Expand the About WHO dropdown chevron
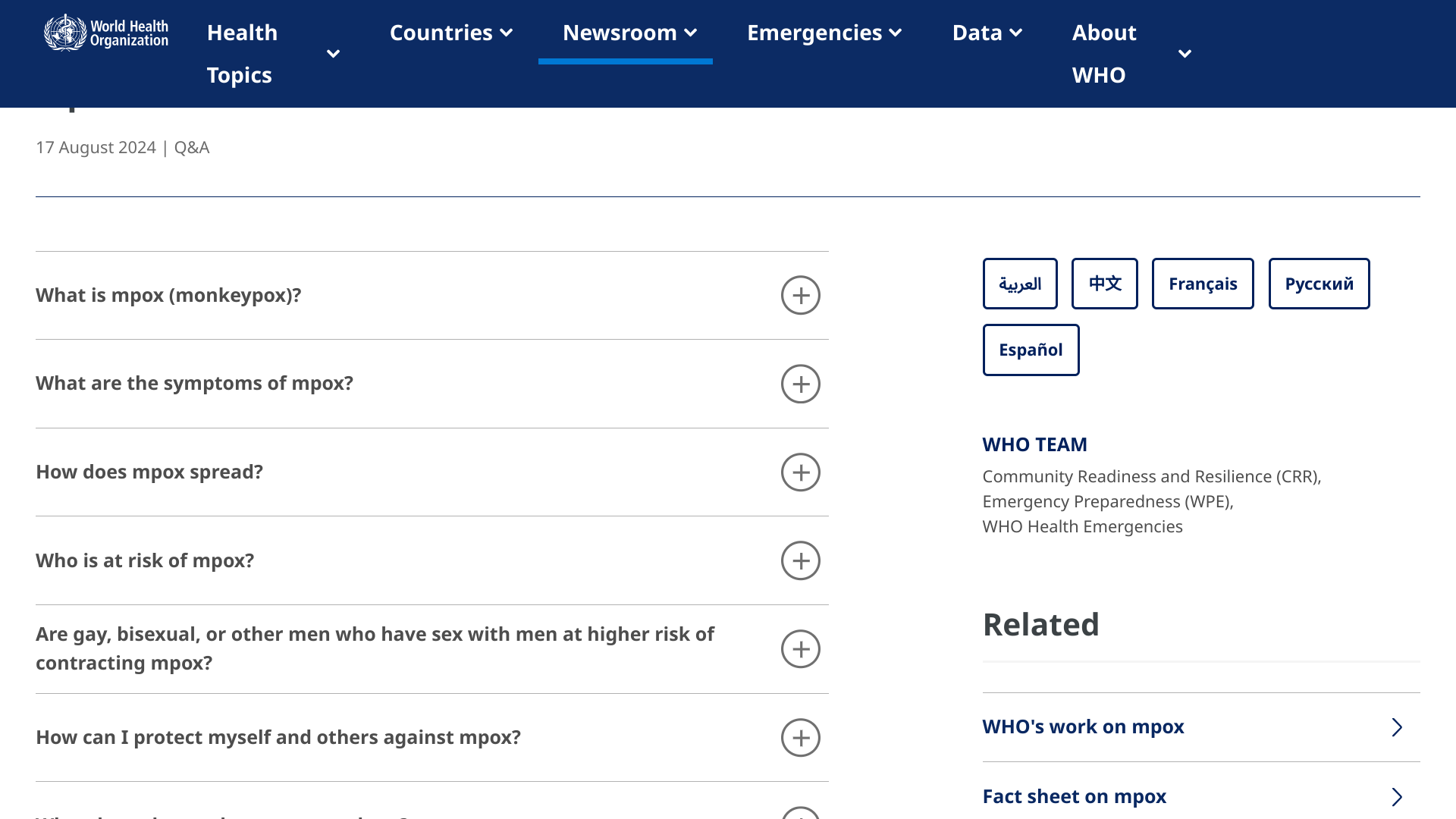The image size is (1456, 819). 1185,54
